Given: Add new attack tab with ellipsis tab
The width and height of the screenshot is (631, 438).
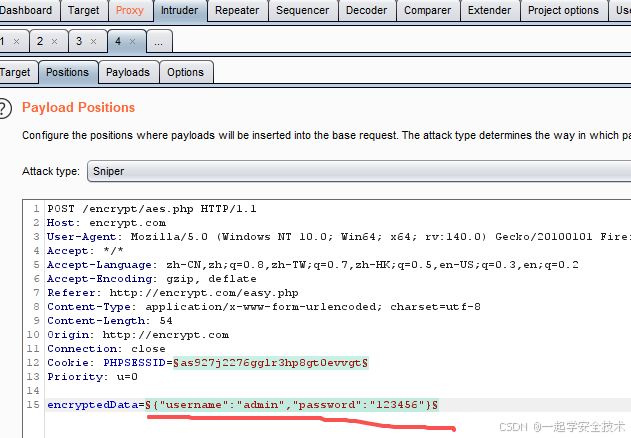Looking at the screenshot, I should 159,41.
